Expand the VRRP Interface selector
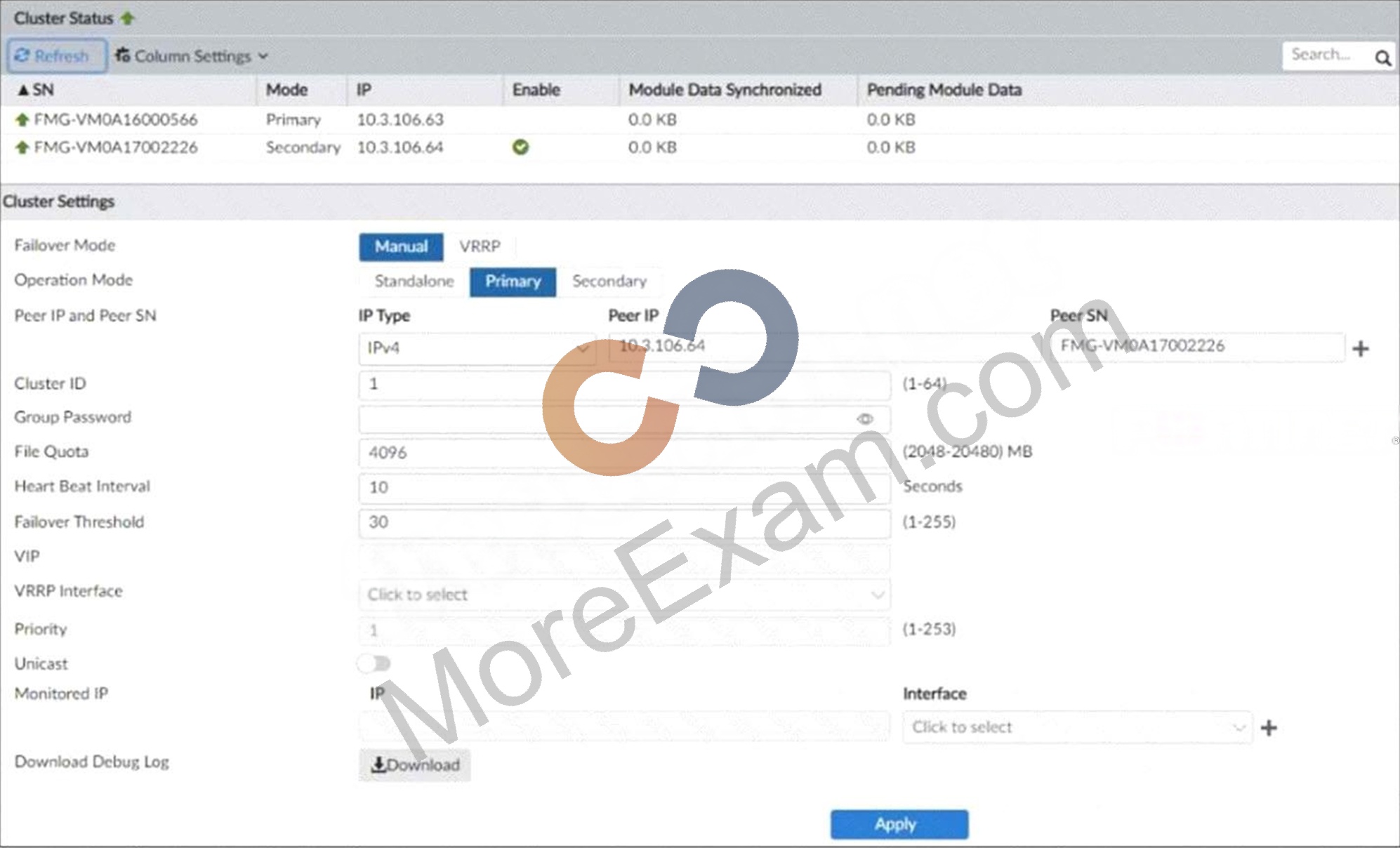 pos(625,595)
